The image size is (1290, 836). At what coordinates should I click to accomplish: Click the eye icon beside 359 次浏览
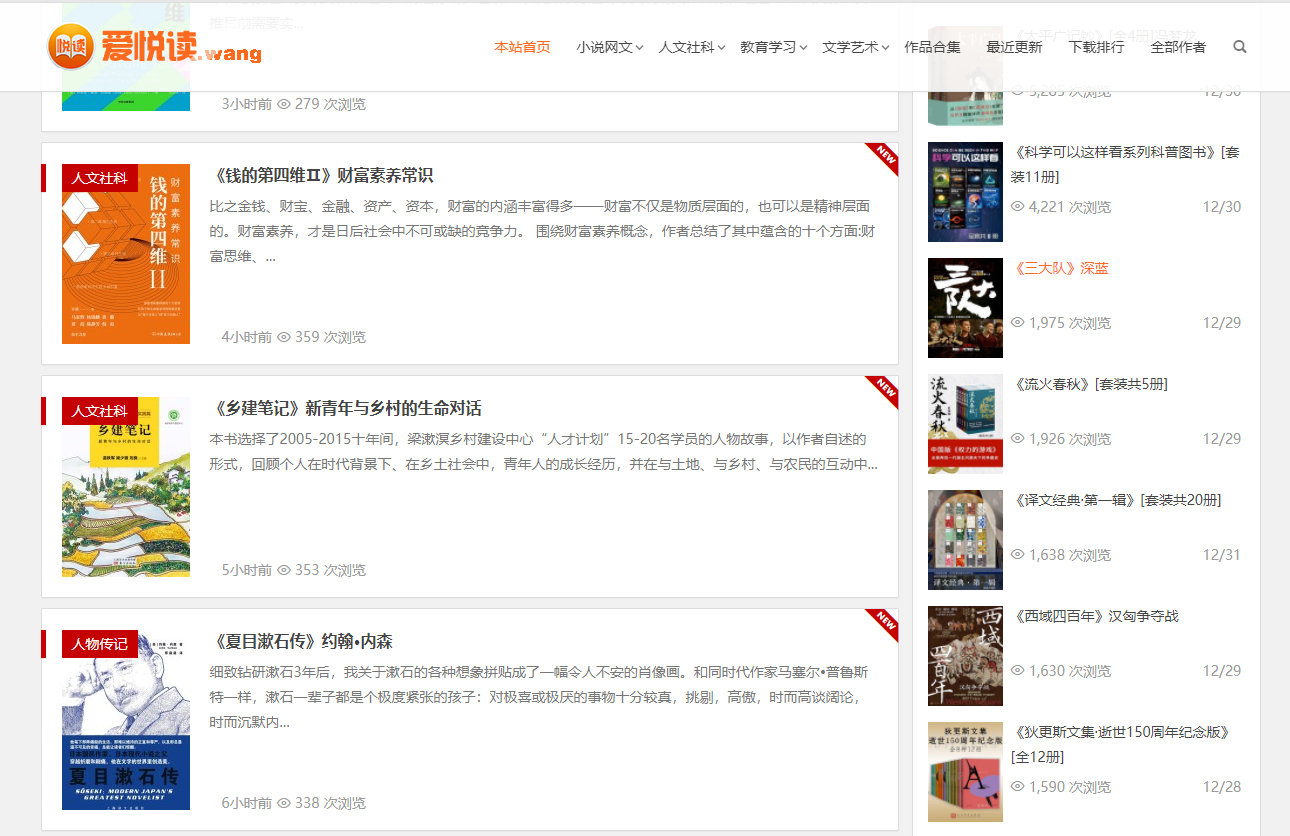tap(283, 337)
